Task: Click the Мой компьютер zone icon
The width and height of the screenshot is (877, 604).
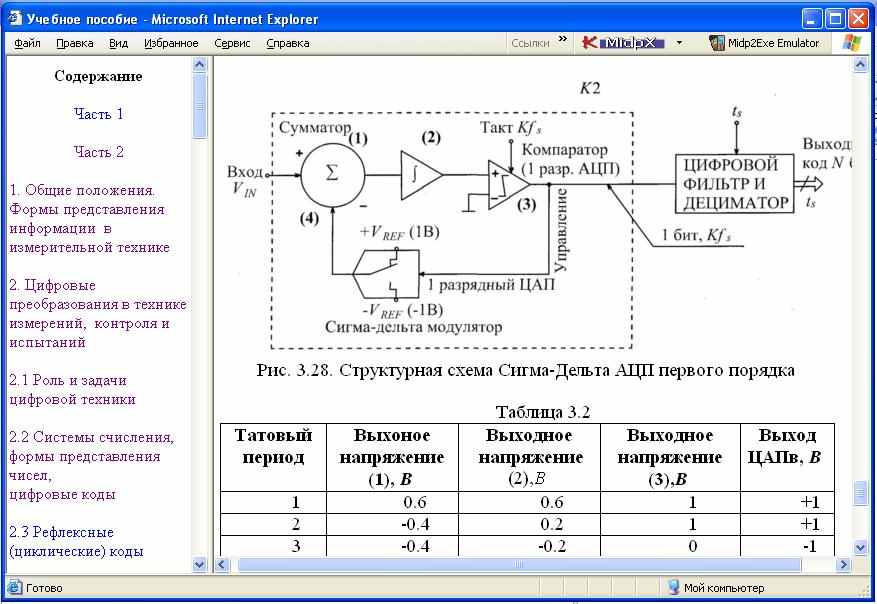Action: (673, 587)
